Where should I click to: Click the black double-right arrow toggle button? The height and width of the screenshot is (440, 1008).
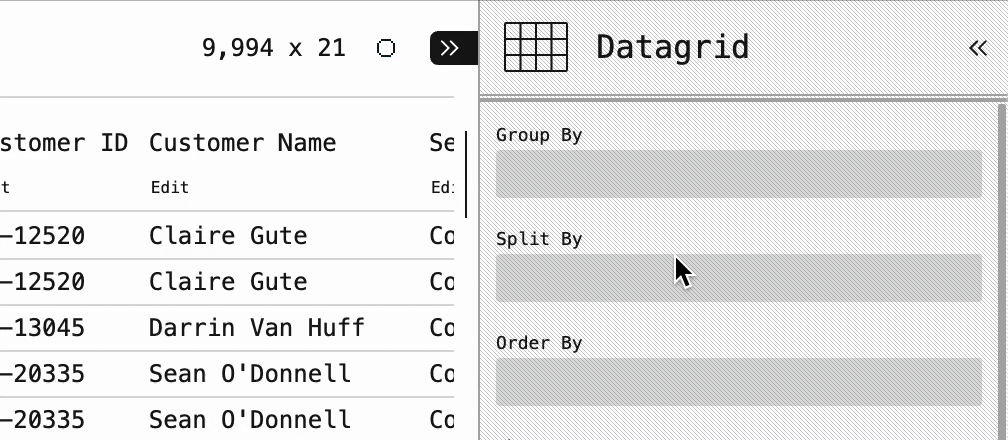tap(453, 48)
